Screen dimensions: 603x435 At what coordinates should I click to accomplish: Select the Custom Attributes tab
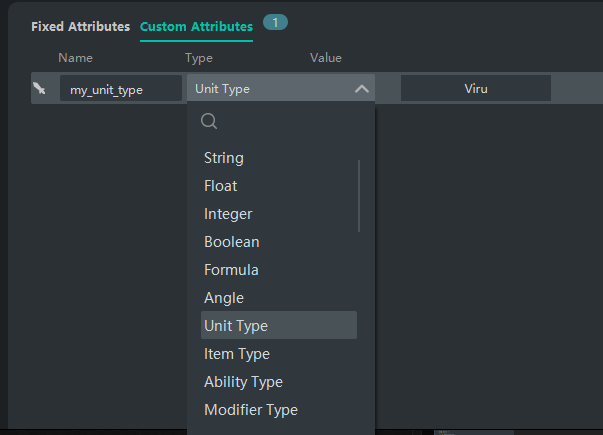[x=196, y=26]
